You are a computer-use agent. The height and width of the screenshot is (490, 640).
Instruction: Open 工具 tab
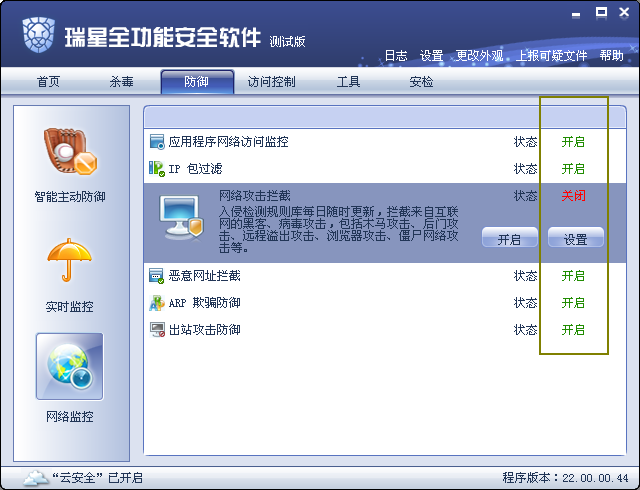click(348, 82)
